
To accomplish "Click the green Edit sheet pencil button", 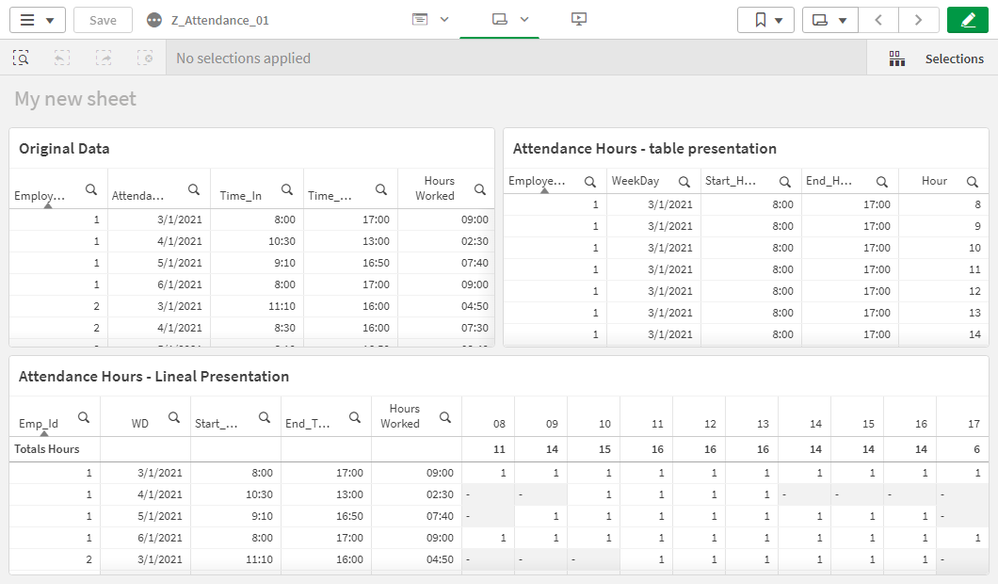I will 967,20.
